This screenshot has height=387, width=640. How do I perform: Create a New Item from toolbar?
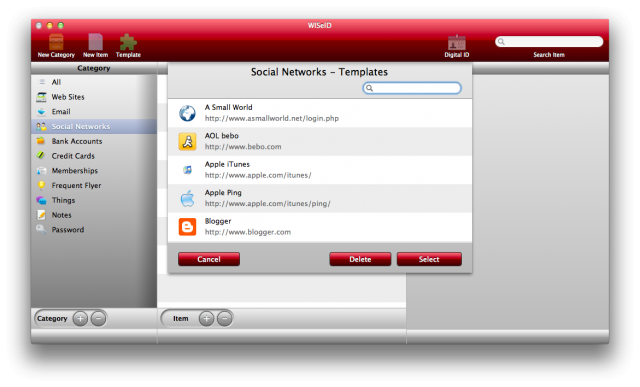pos(96,42)
